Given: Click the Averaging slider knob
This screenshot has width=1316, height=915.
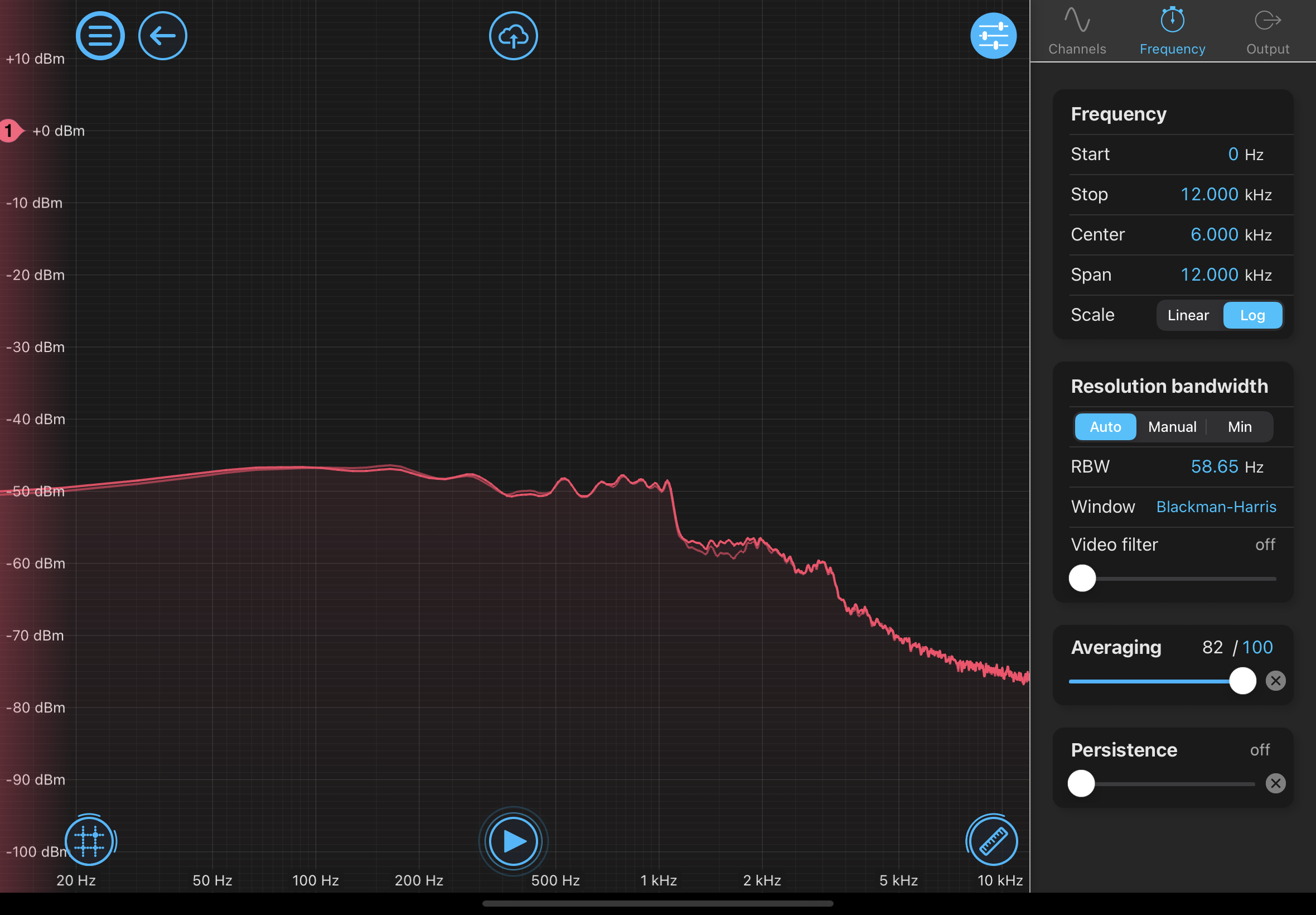Looking at the screenshot, I should click(1242, 681).
